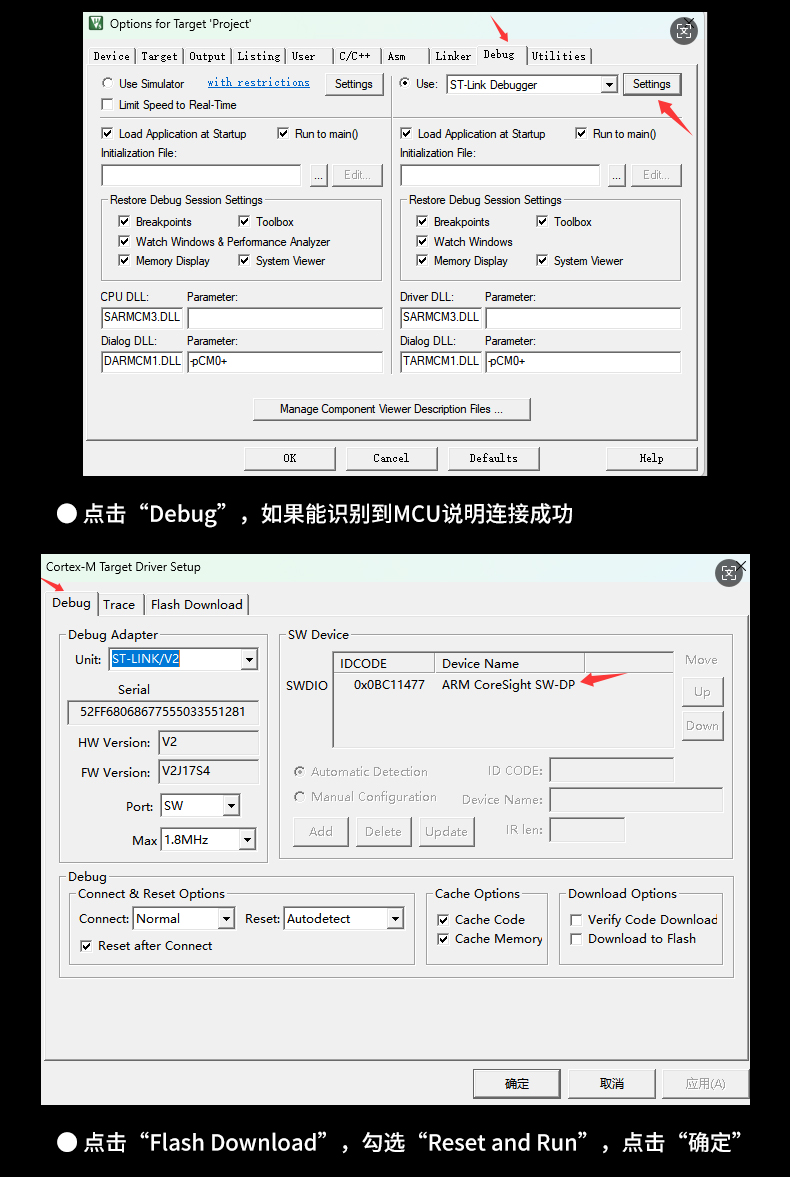The height and width of the screenshot is (1177, 790).
Task: Click Settings button next to ST-Link Debugger
Action: (651, 85)
